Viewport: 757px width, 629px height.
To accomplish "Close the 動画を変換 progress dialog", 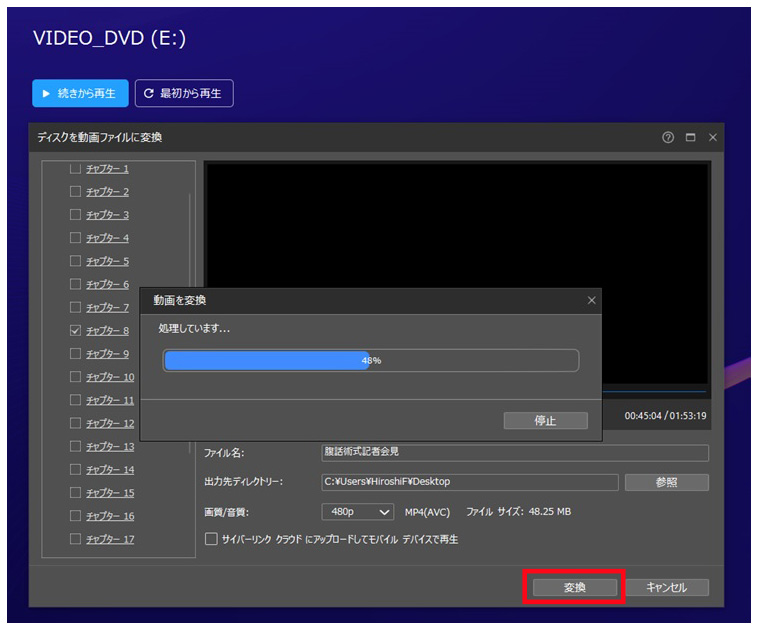I will 591,300.
